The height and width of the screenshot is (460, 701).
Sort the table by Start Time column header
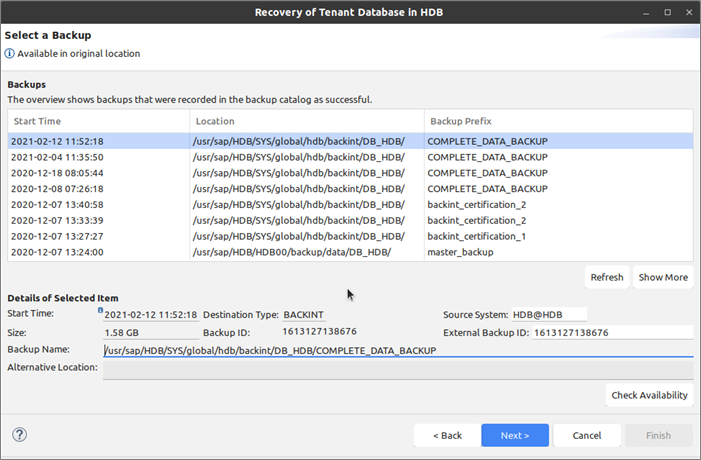click(x=98, y=121)
